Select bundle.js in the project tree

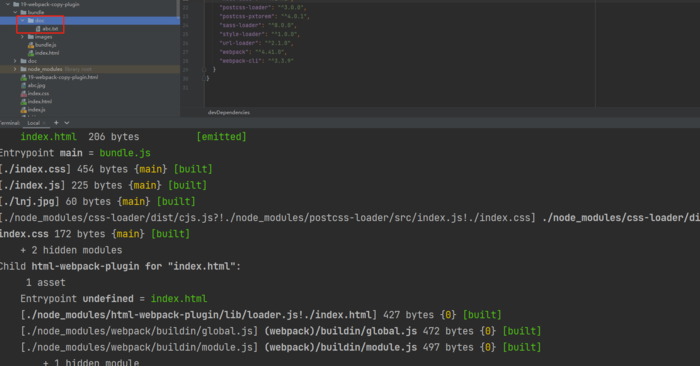pos(46,45)
